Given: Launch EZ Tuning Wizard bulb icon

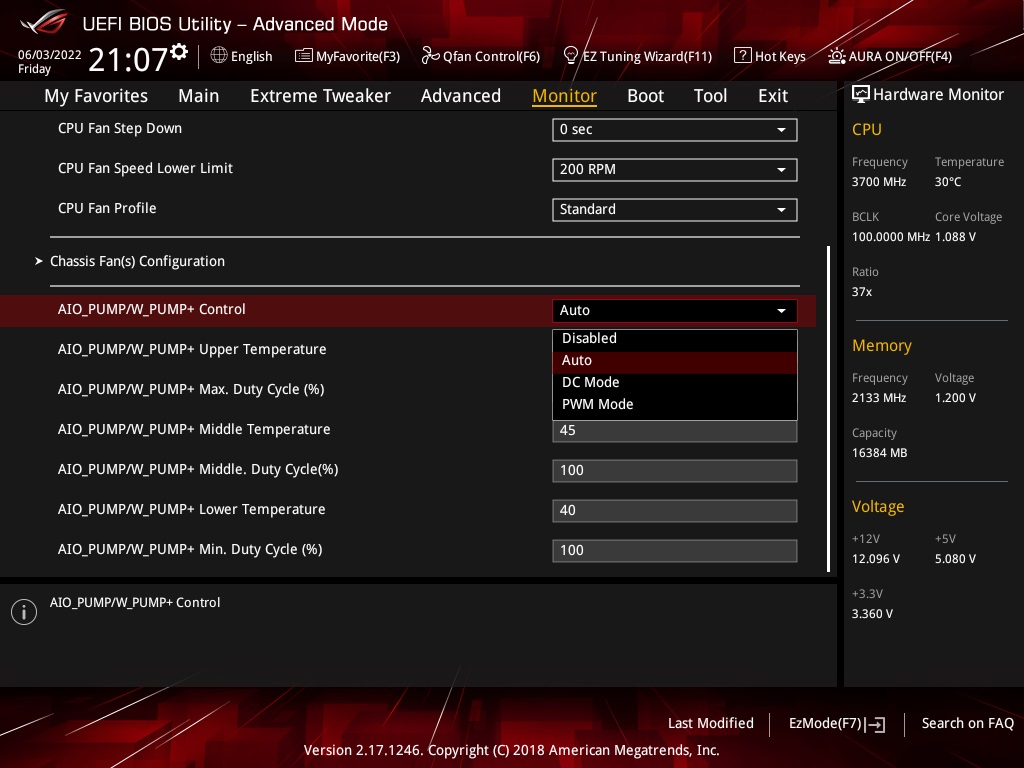Looking at the screenshot, I should tap(570, 56).
